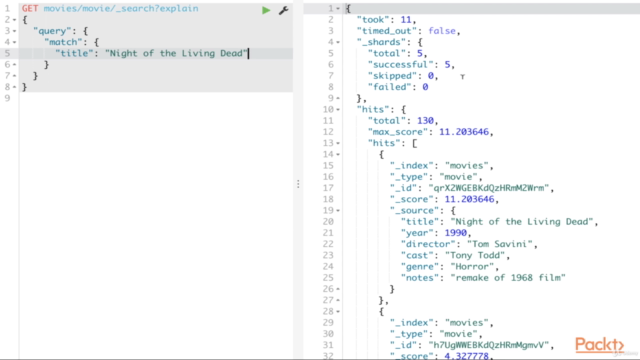
Task: Collapse the outer "hits" object at line 10
Action: point(338,109)
